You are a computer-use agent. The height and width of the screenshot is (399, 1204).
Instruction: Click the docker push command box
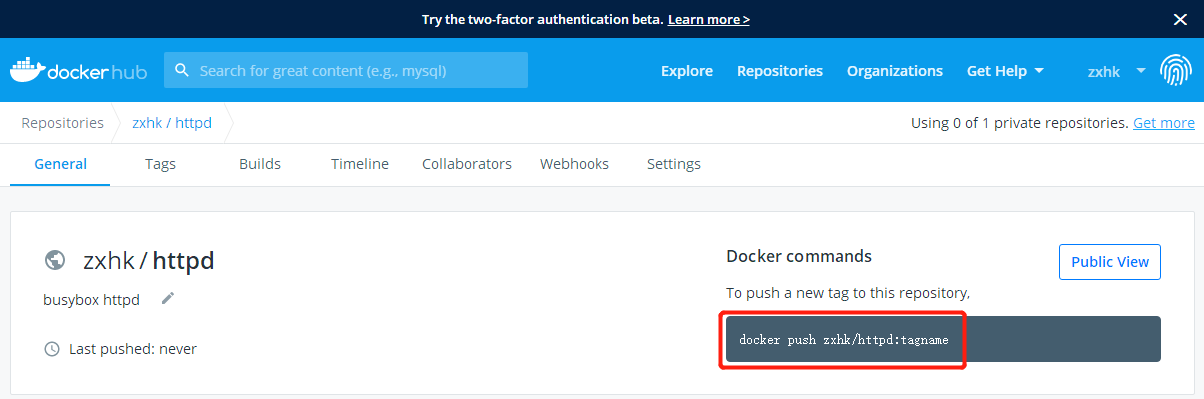pyautogui.click(x=943, y=339)
